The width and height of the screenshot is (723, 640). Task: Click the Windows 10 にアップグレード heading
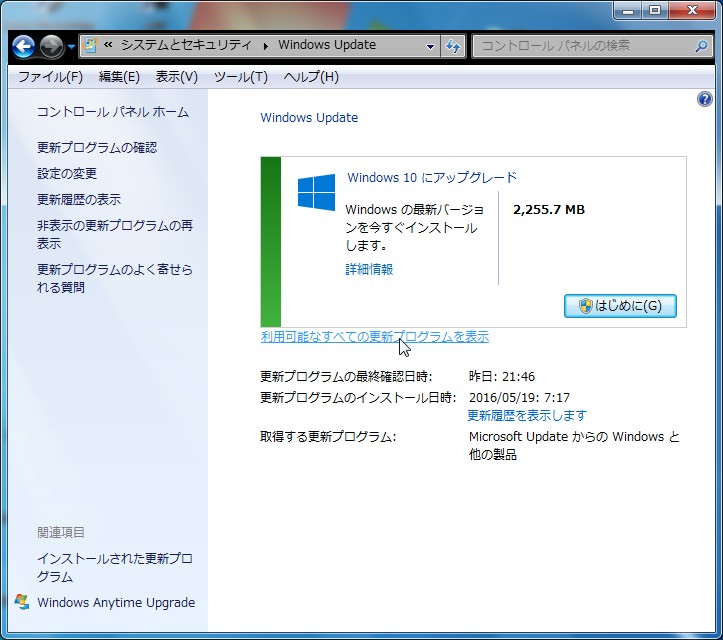click(x=432, y=178)
